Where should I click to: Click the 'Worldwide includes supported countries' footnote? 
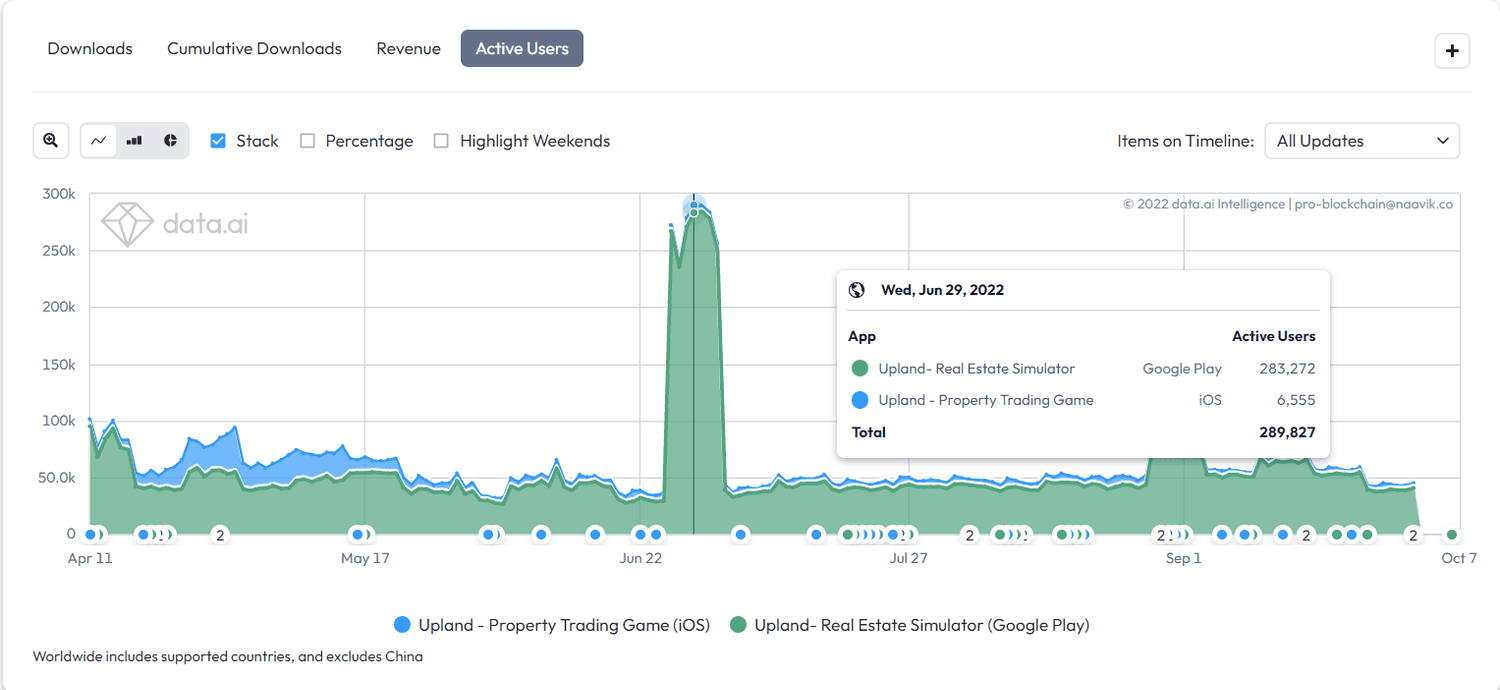click(x=228, y=657)
